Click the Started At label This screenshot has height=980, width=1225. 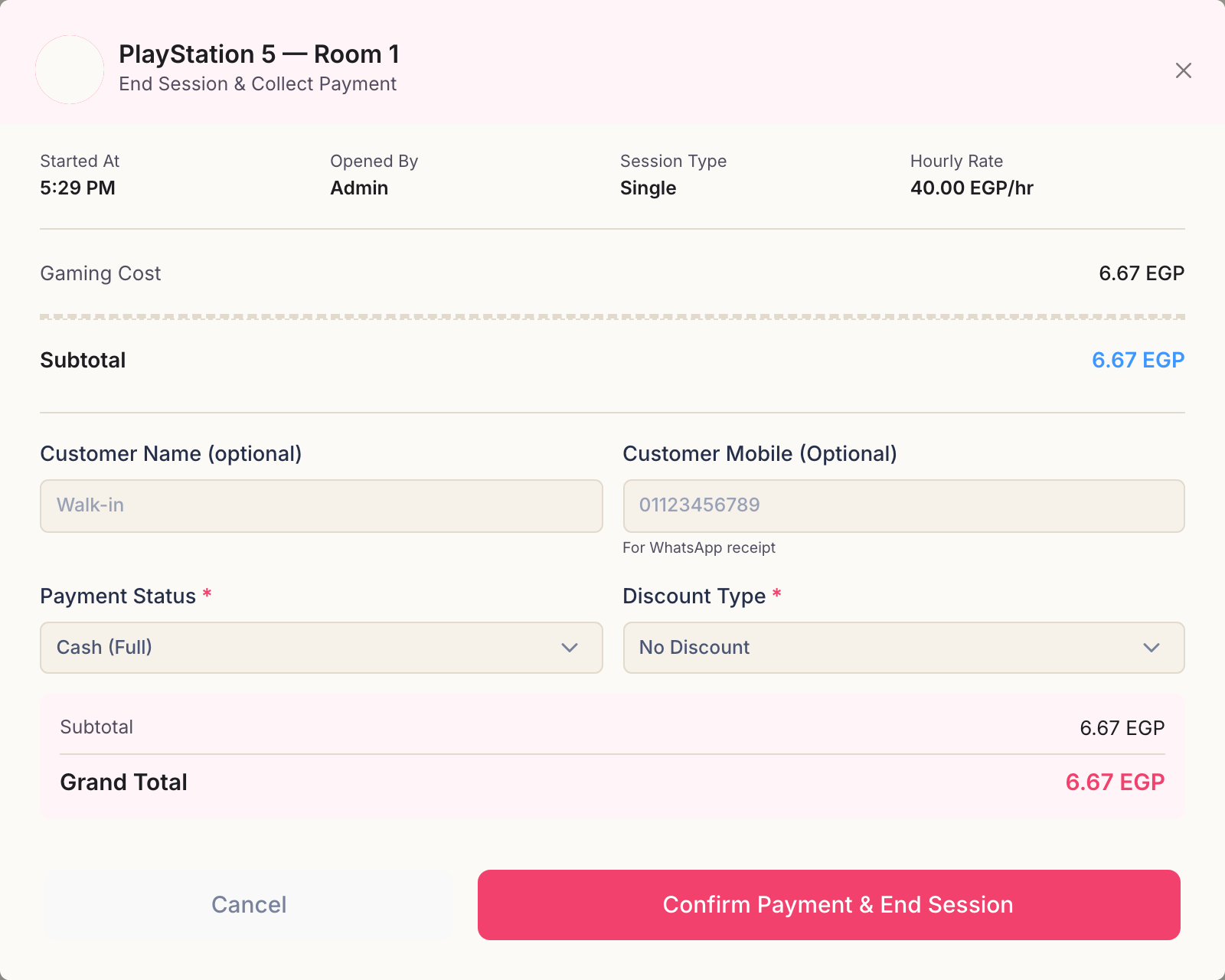tap(80, 162)
